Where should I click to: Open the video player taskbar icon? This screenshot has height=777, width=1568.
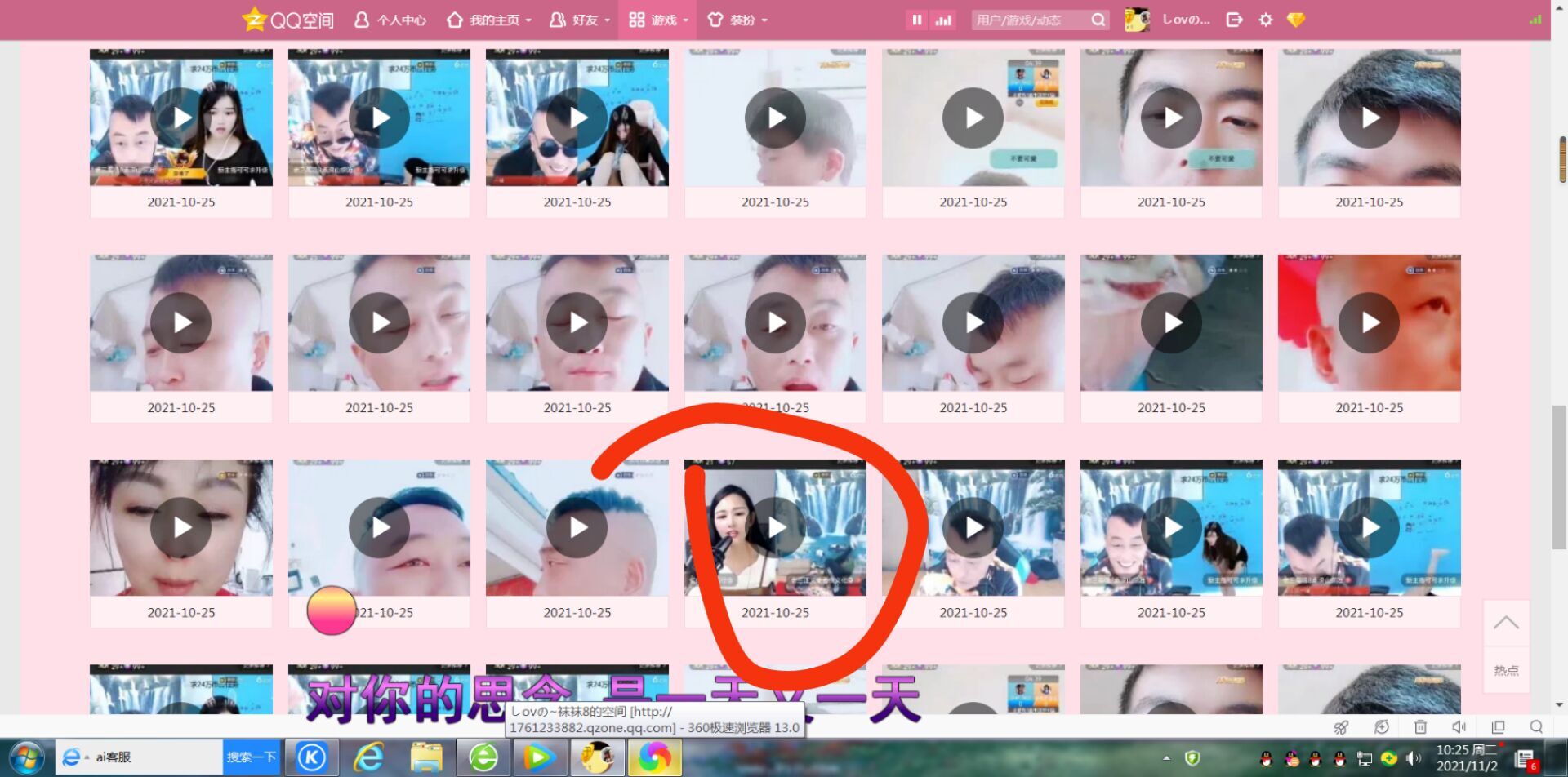pos(539,757)
